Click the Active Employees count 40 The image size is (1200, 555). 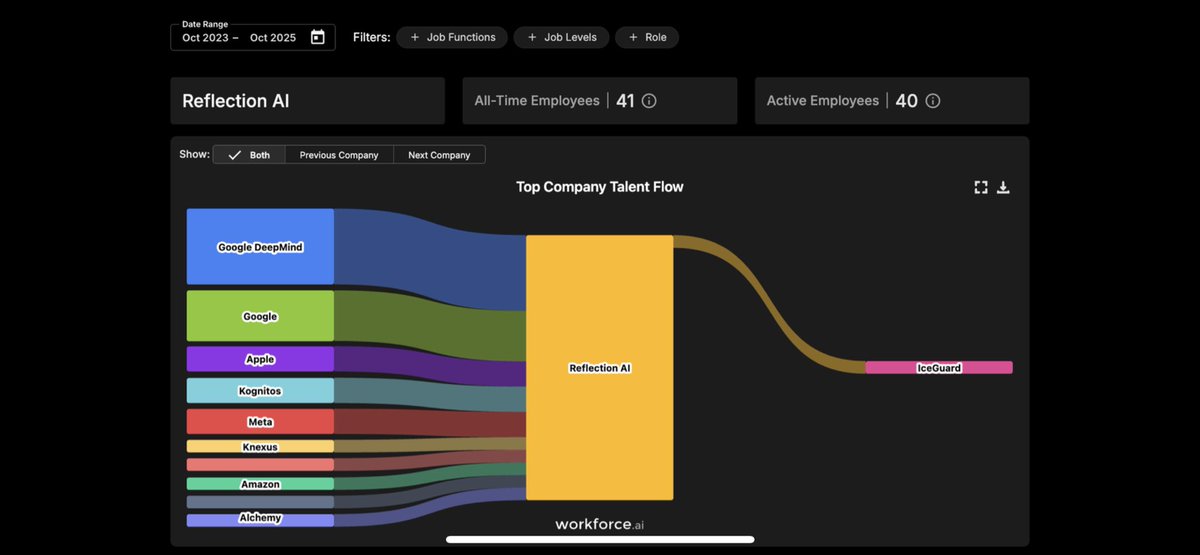tap(907, 101)
